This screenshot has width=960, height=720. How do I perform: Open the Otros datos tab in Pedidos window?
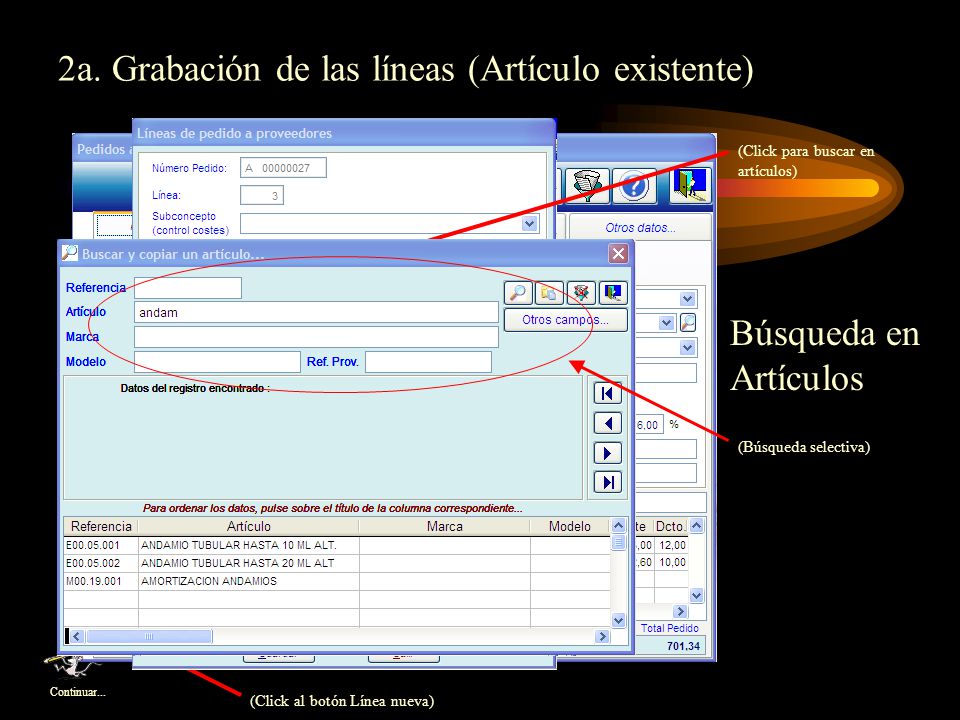(640, 228)
